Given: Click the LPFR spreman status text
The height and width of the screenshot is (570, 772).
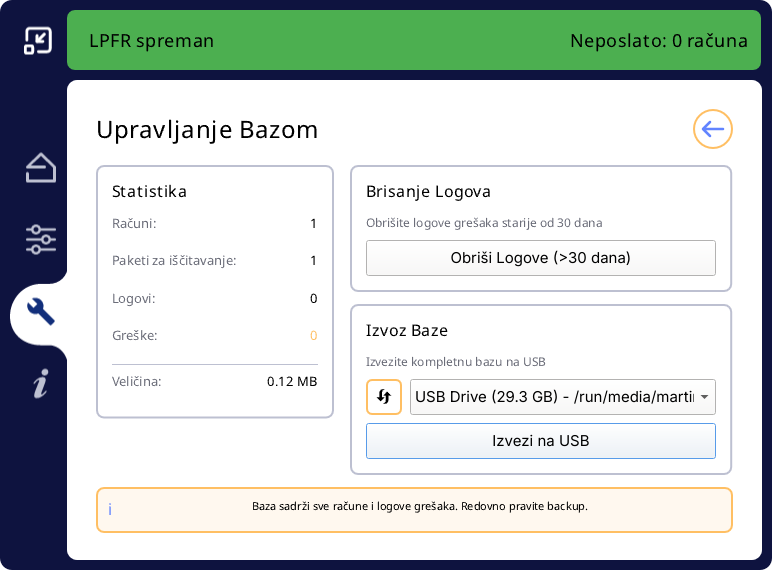Looking at the screenshot, I should click(152, 41).
